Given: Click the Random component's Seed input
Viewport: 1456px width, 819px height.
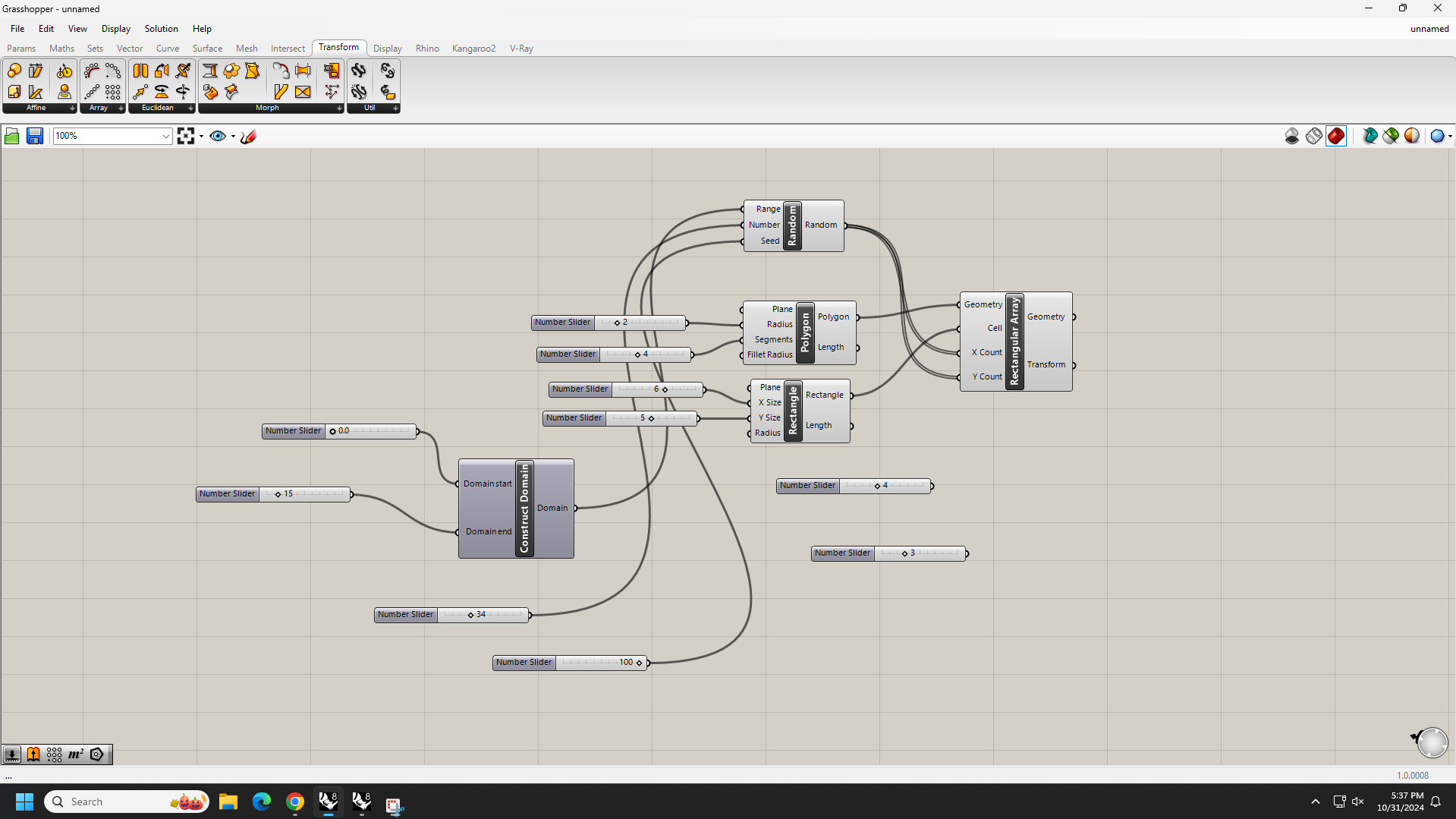Looking at the screenshot, I should 769,241.
